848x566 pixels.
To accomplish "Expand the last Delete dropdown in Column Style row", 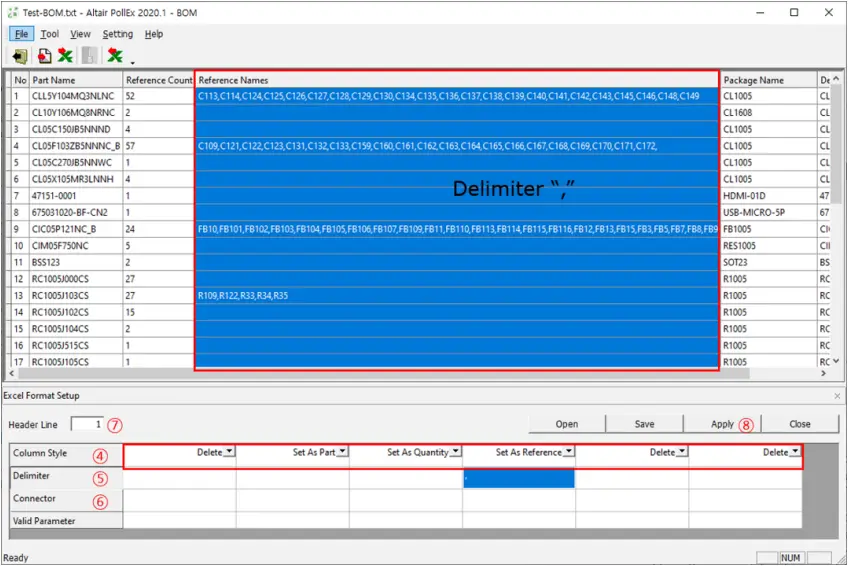I will [795, 451].
